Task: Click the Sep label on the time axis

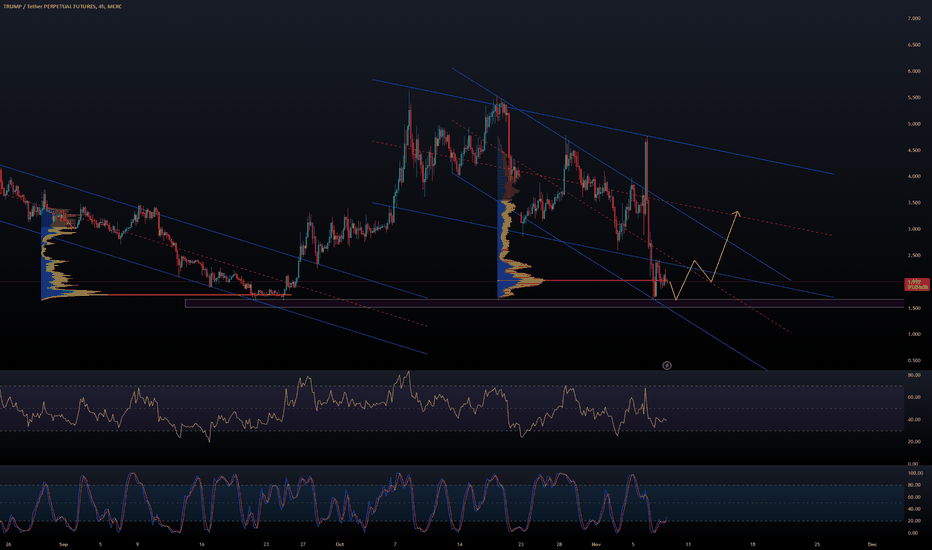Action: tap(64, 544)
